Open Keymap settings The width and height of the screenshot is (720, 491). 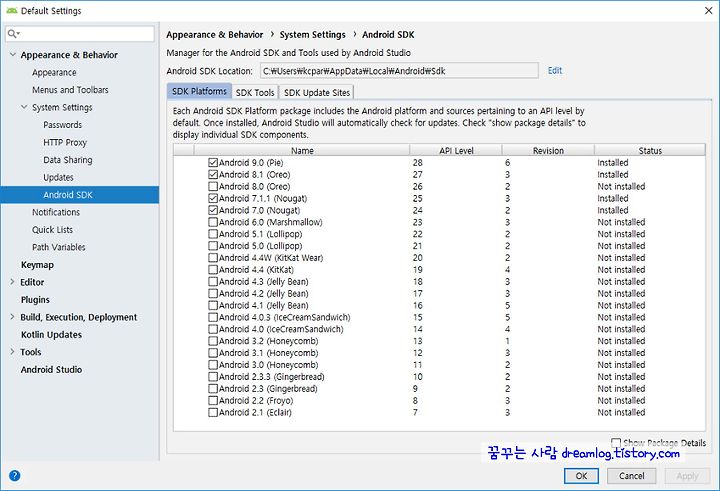tap(37, 265)
